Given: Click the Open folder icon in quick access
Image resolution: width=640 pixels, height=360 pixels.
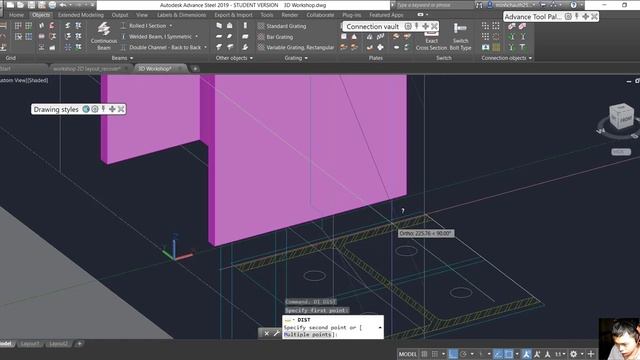Looking at the screenshot, I should click(20, 5).
